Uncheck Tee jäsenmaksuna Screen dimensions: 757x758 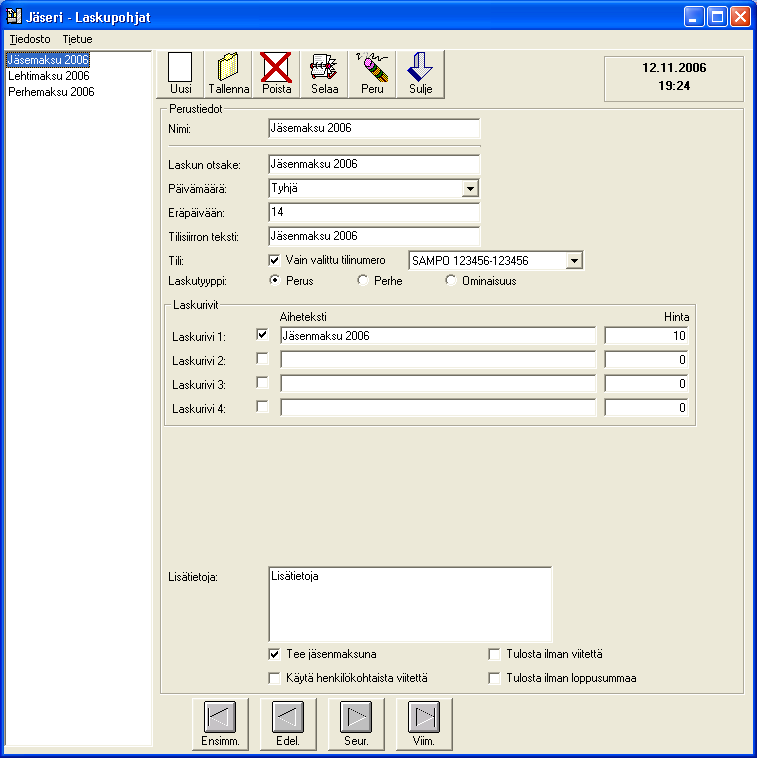pyautogui.click(x=274, y=655)
